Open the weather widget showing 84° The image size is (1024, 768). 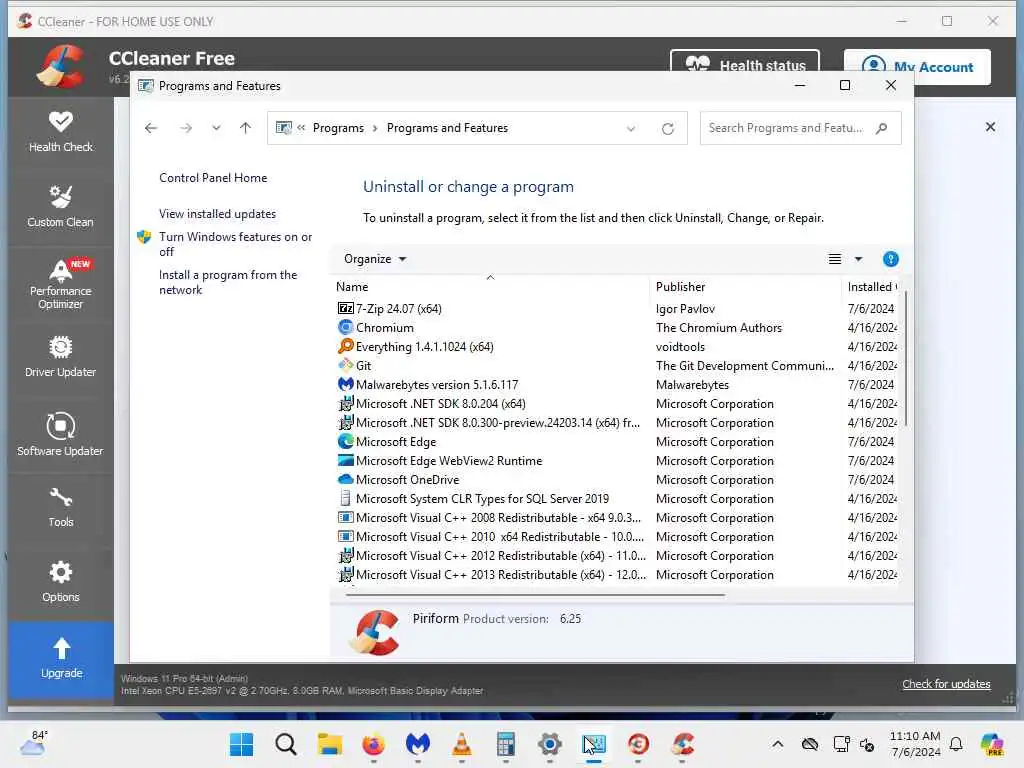34,743
